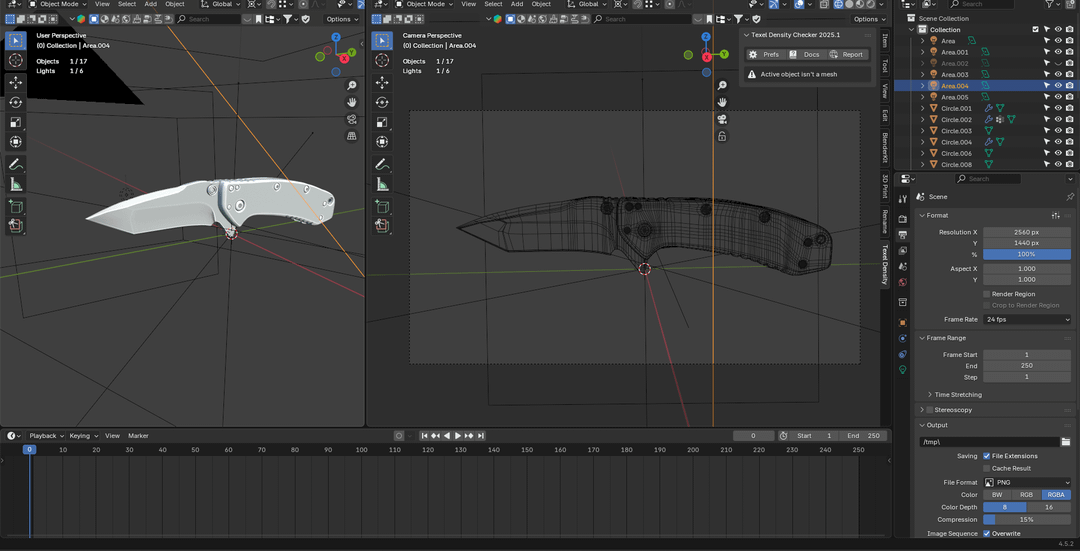This screenshot has width=1080, height=551.
Task: Open the Keying menu in timeline
Action: [80, 436]
